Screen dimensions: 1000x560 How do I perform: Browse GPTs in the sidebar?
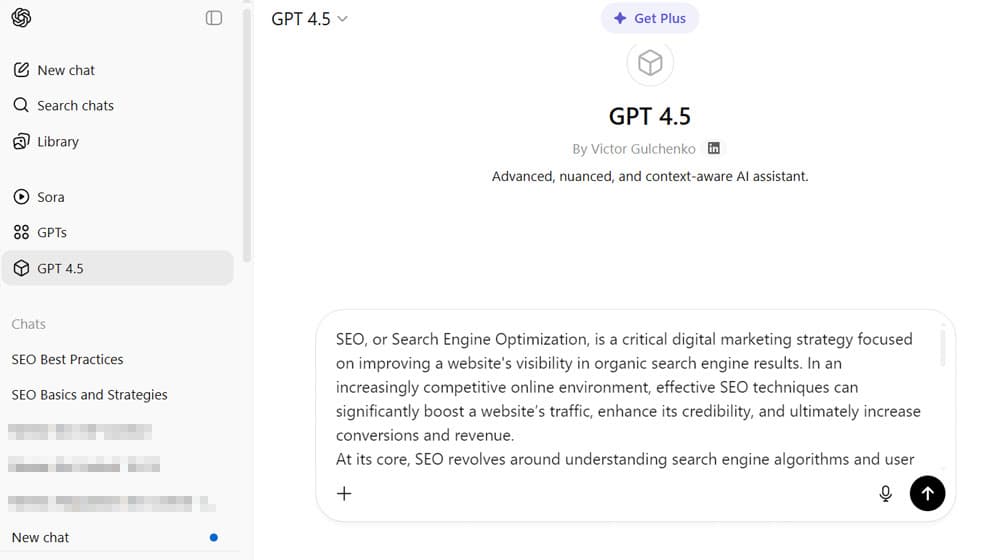coord(52,232)
